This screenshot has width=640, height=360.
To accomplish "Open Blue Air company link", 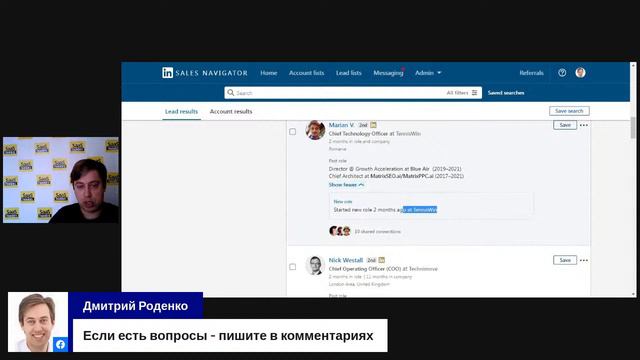I will (x=420, y=169).
